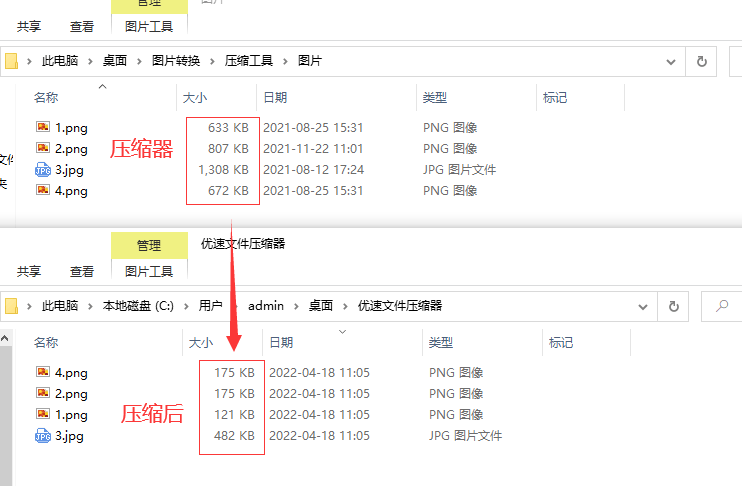Open address history dropdown in lower window
Viewport: 742px width, 486px height.
click(643, 307)
